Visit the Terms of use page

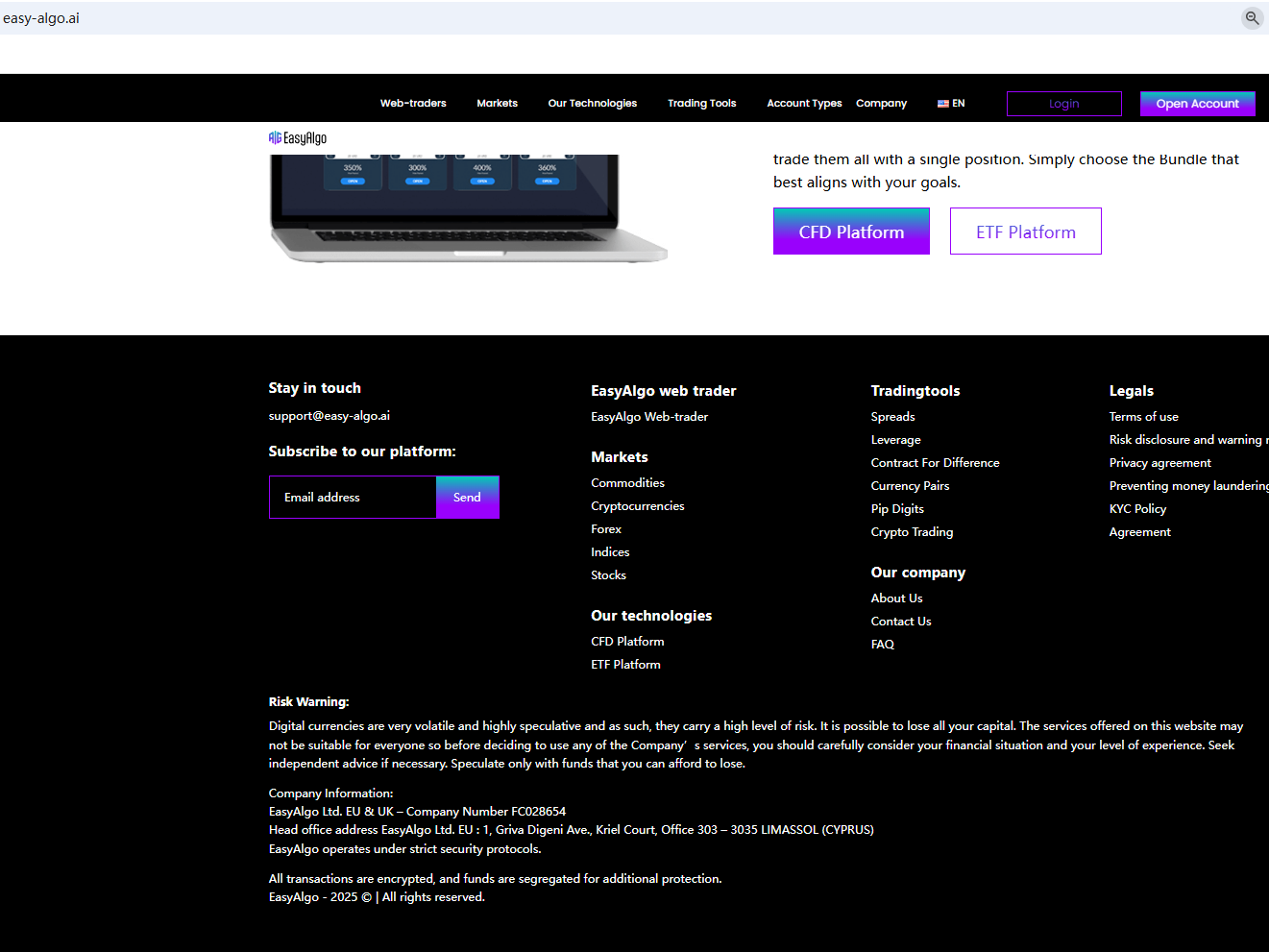point(1143,417)
